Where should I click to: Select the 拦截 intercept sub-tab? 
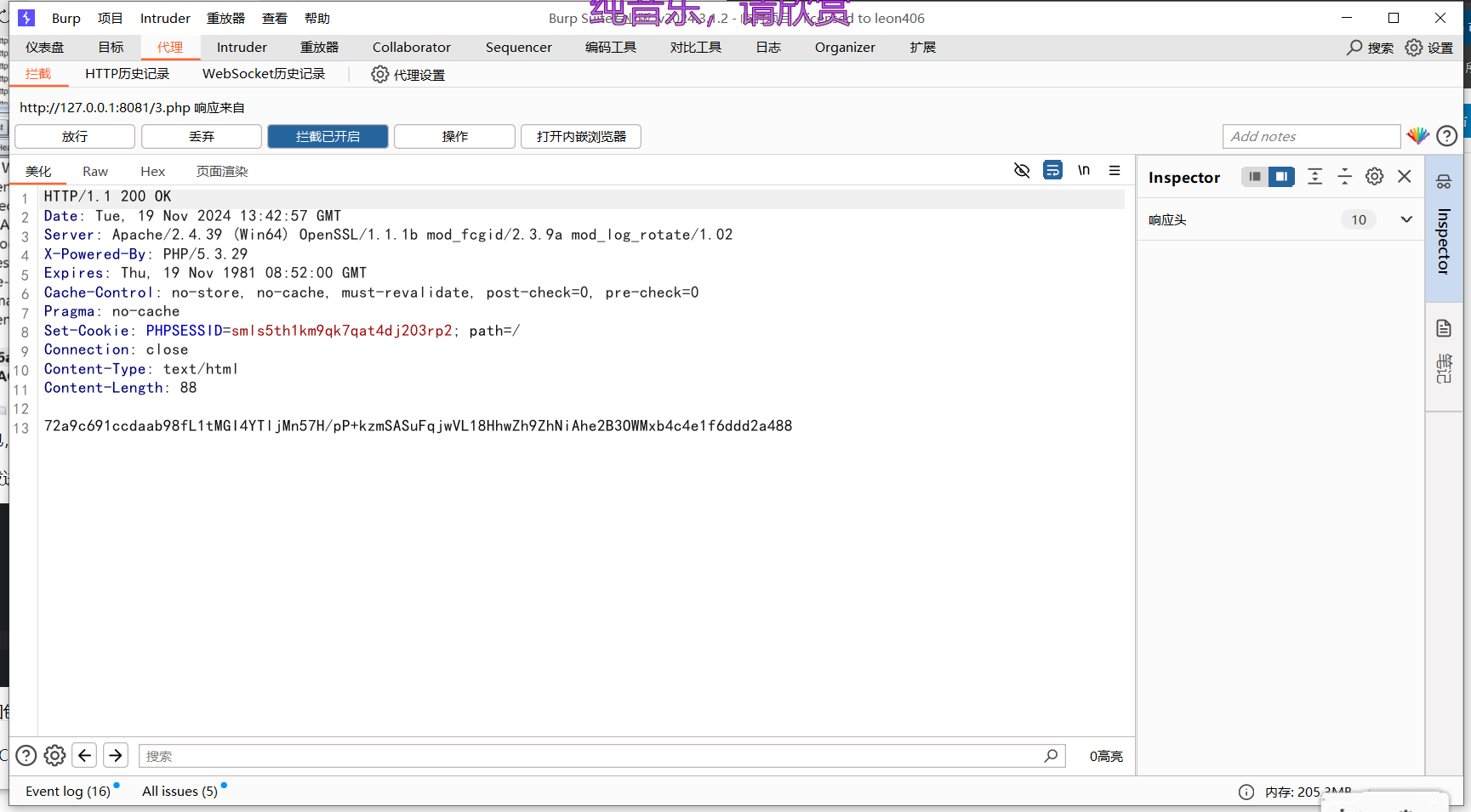click(x=38, y=74)
